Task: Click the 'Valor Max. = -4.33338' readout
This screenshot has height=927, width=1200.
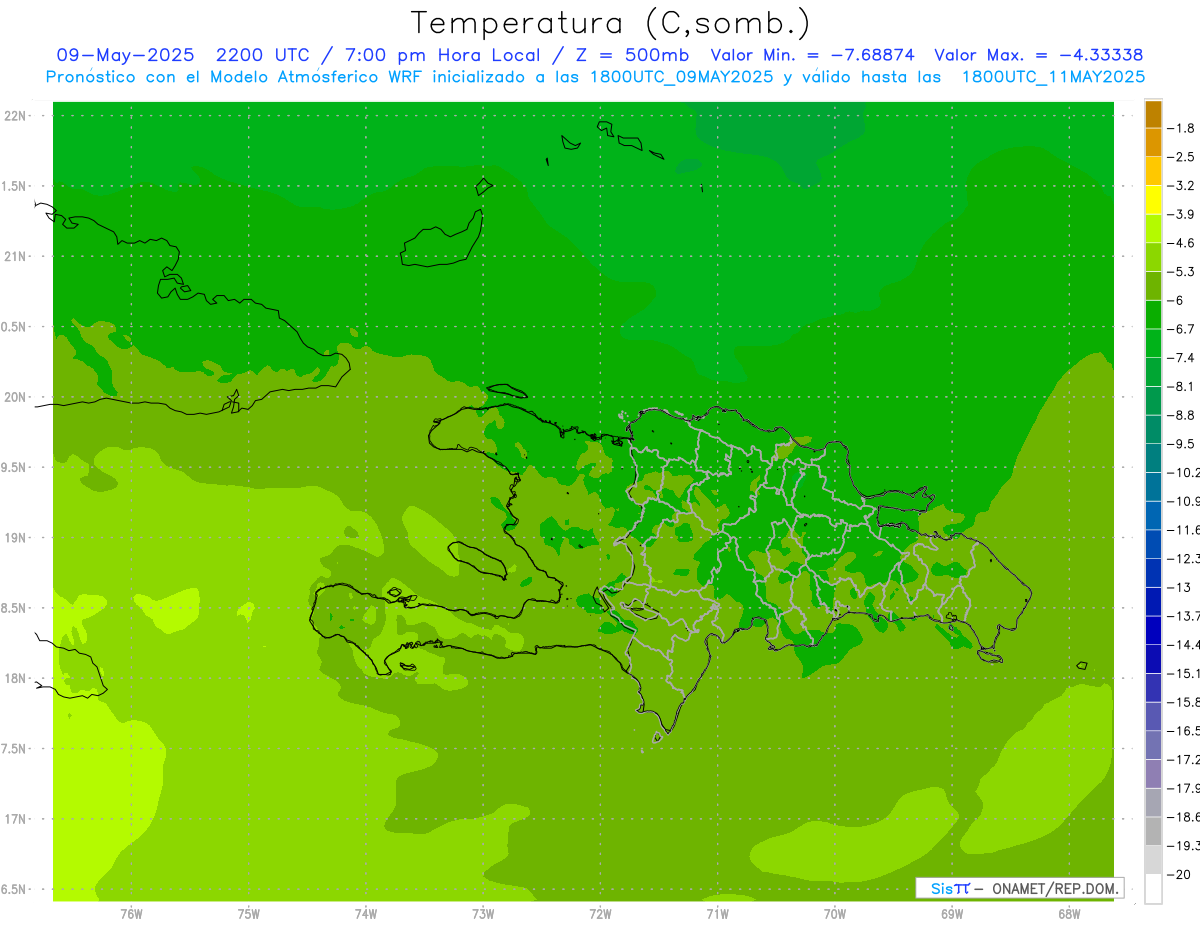Action: [1038, 55]
